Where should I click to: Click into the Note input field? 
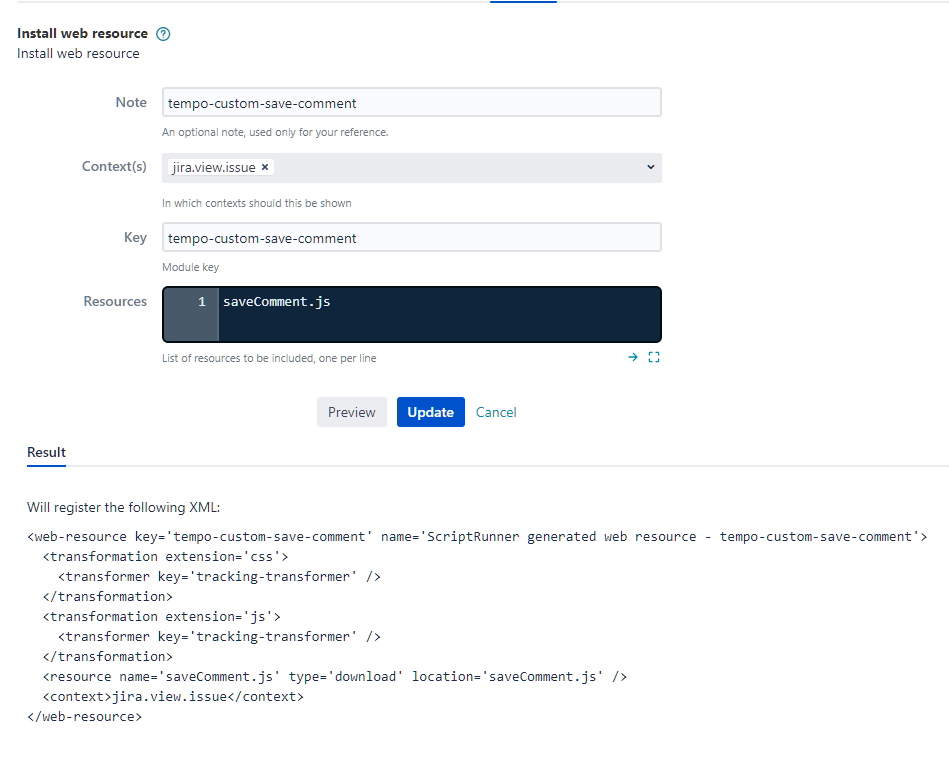(x=412, y=102)
